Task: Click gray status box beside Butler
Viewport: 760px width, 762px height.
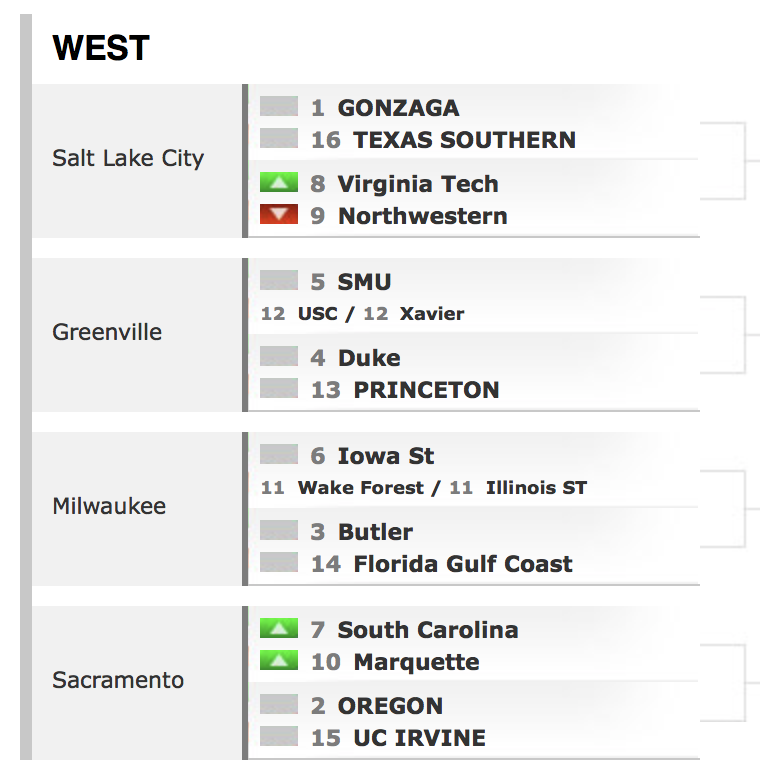Action: 279,530
